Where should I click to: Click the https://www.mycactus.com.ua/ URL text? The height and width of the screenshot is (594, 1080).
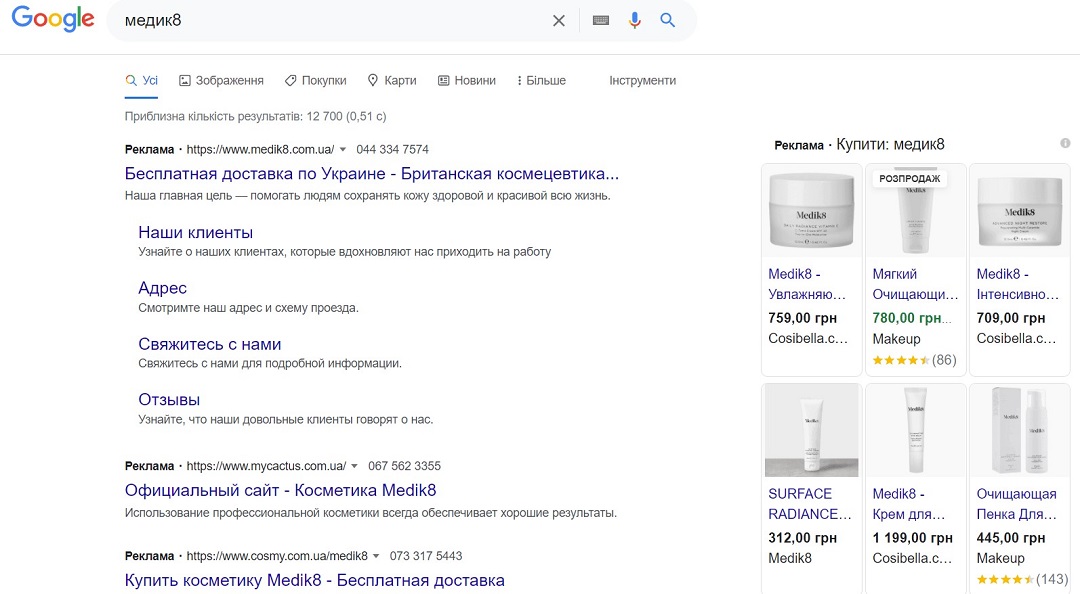(x=267, y=467)
